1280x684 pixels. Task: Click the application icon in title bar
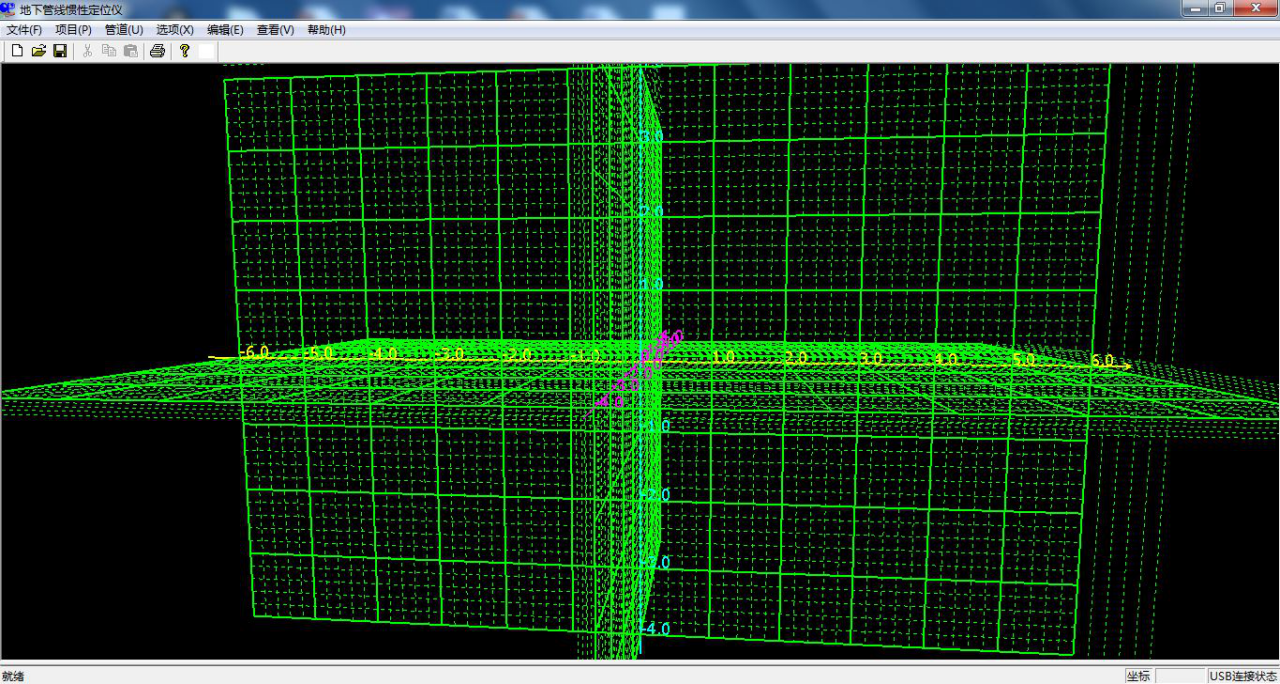tap(9, 9)
